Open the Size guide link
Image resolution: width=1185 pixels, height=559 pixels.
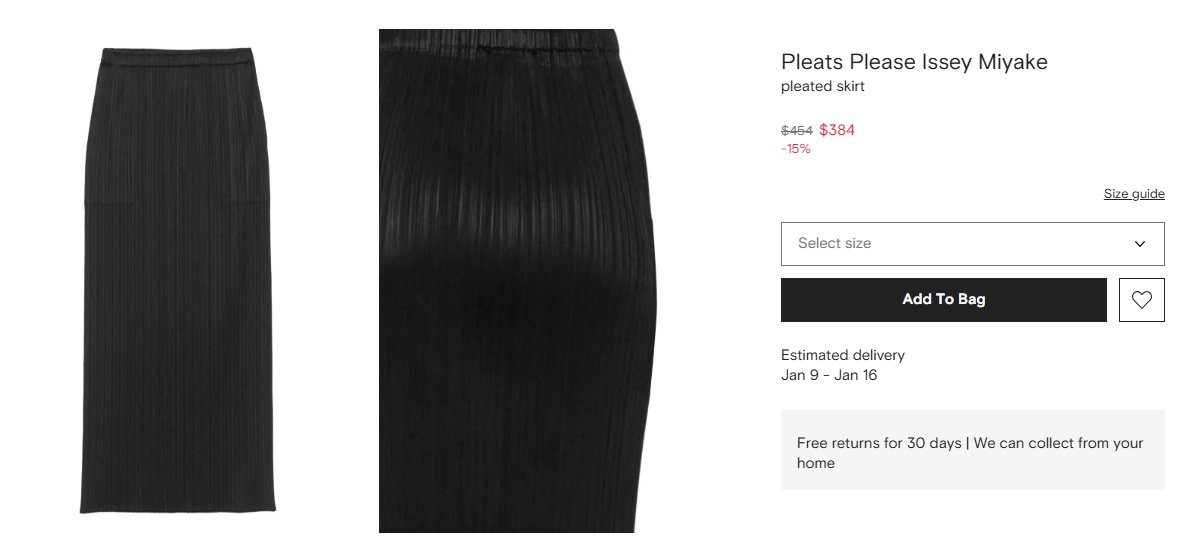pos(1134,193)
